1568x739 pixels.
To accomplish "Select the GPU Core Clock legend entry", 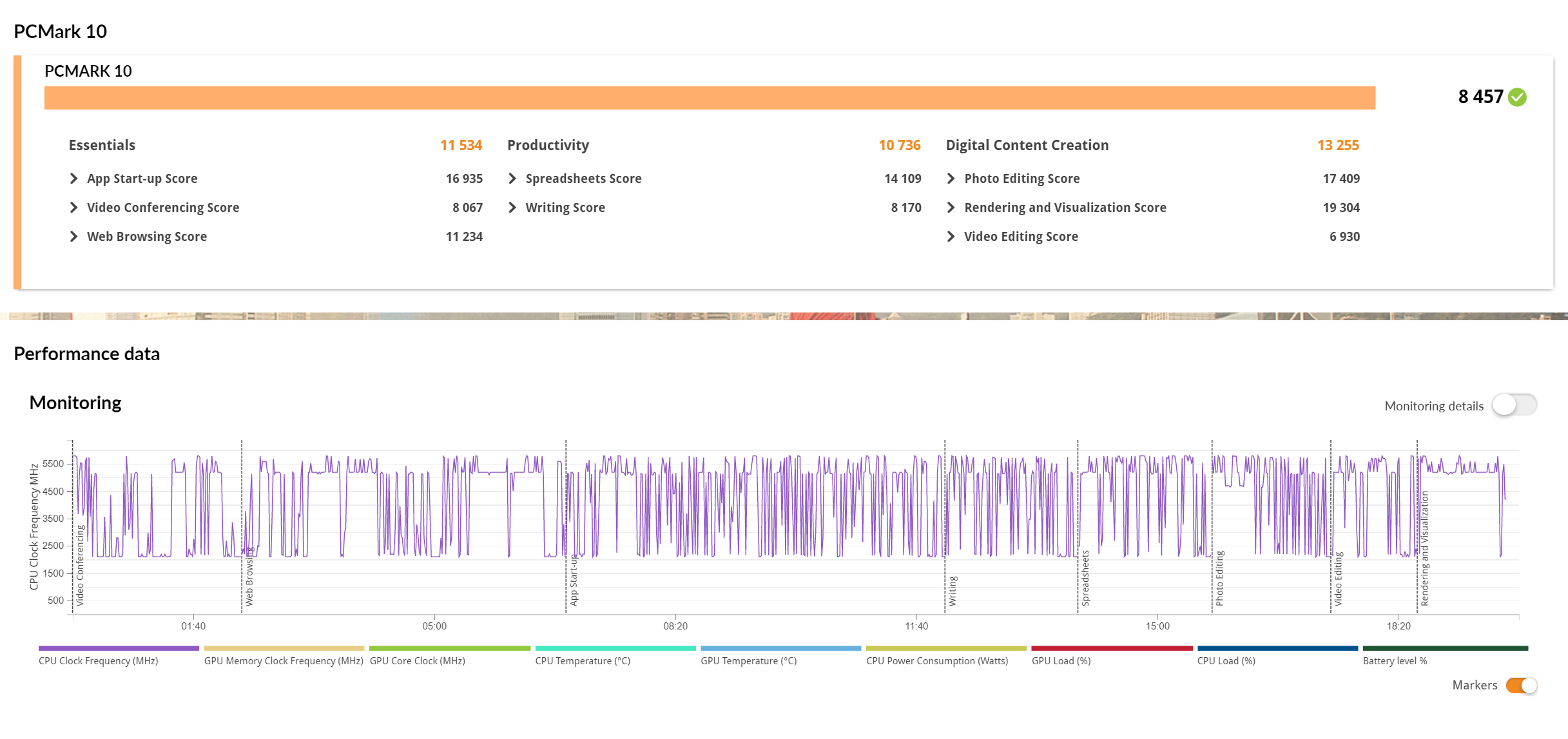I will point(417,660).
